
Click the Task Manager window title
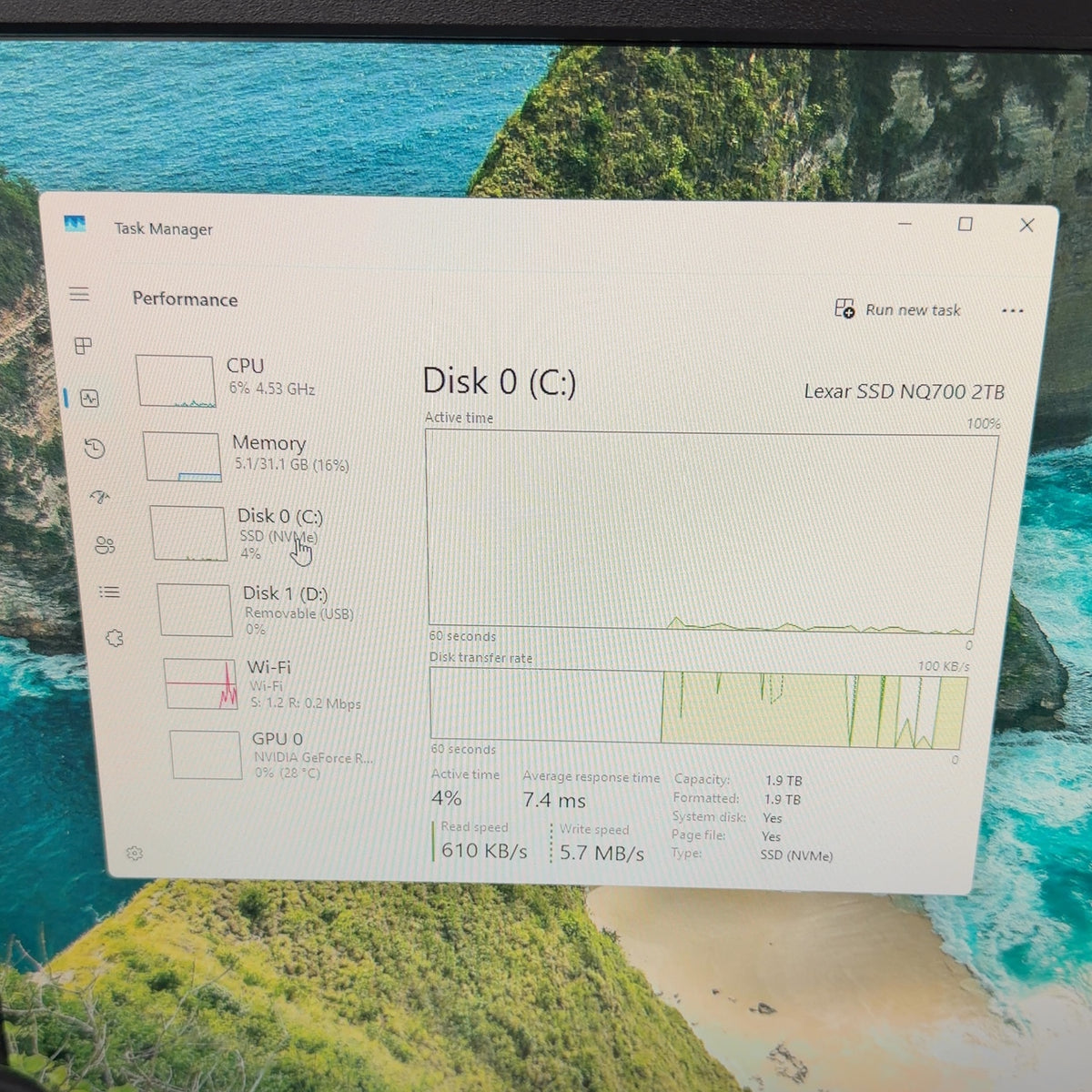(164, 228)
